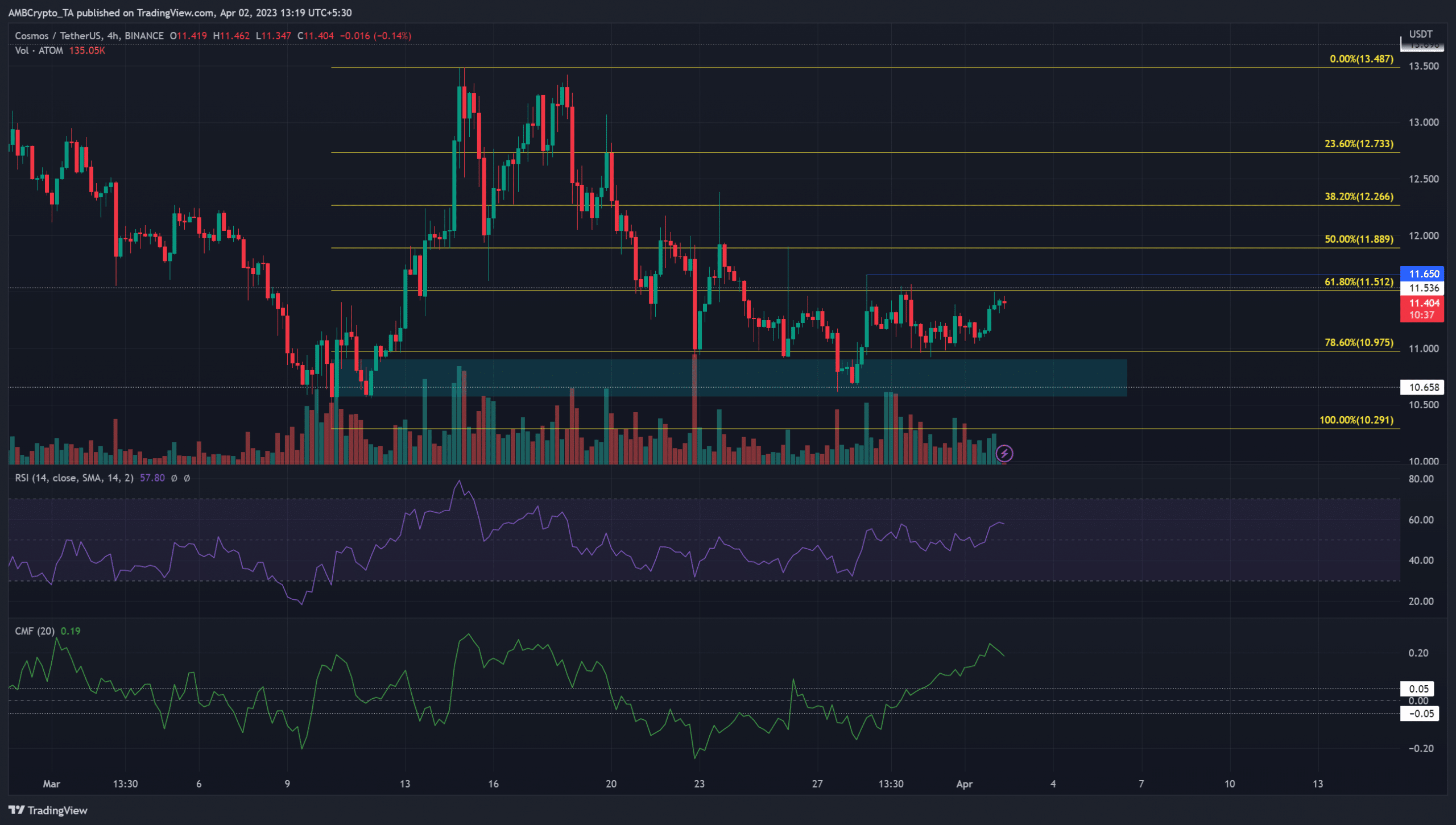The height and width of the screenshot is (825, 1456).
Task: Click the 61.80%(11.512) Fibonacci label
Action: (1359, 282)
